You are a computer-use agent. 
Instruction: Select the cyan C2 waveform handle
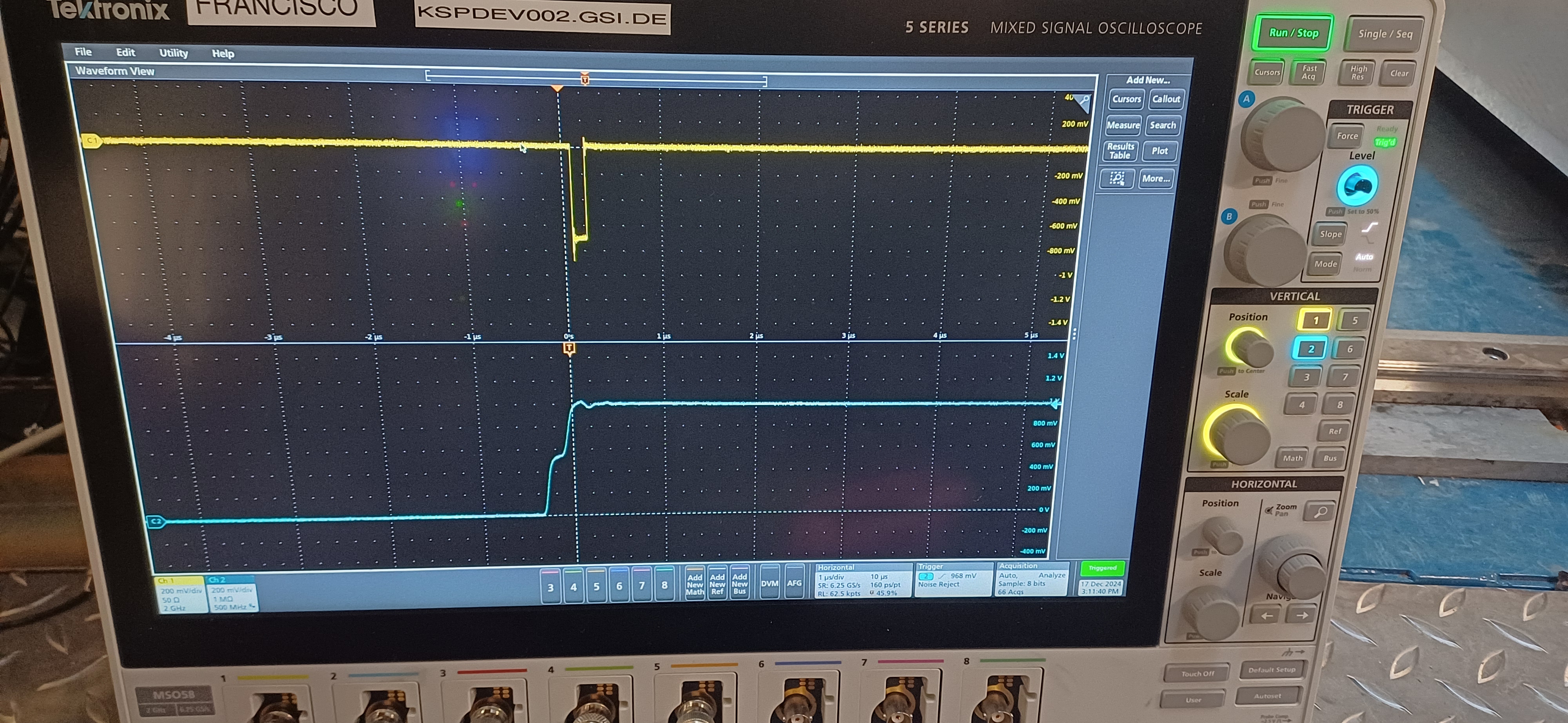point(156,521)
